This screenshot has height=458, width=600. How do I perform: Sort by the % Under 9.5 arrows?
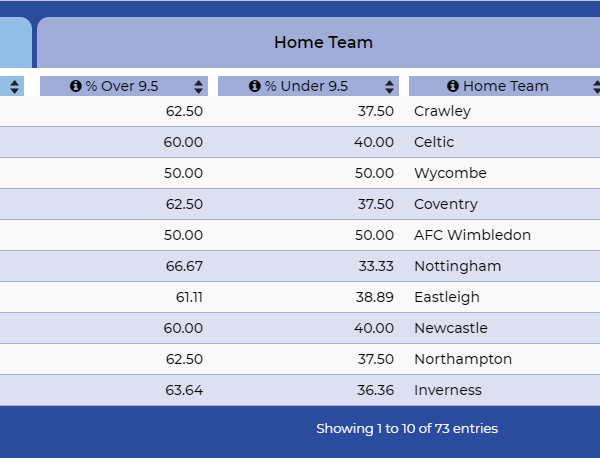(x=390, y=86)
